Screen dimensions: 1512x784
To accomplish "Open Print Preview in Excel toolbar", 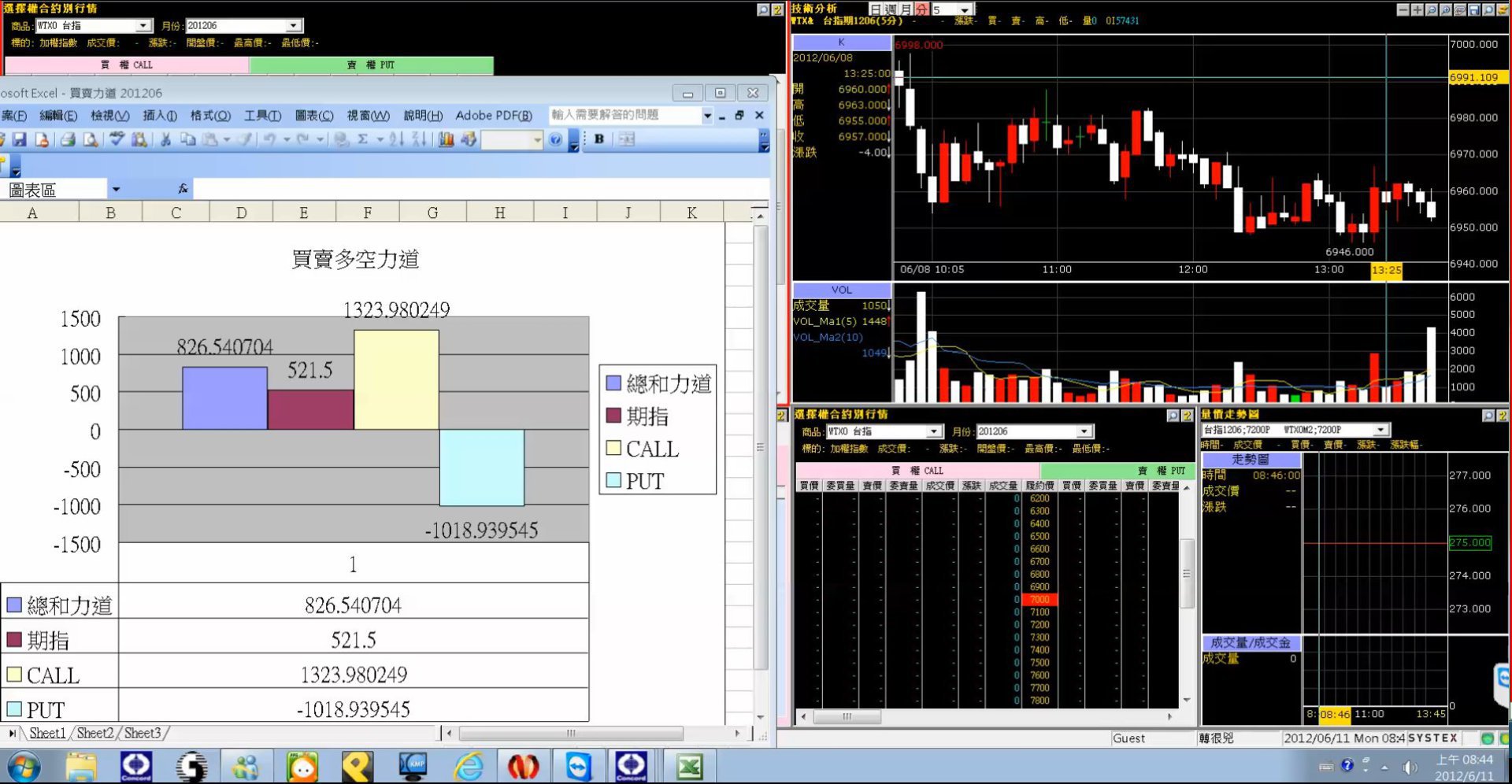I will pyautogui.click(x=91, y=139).
